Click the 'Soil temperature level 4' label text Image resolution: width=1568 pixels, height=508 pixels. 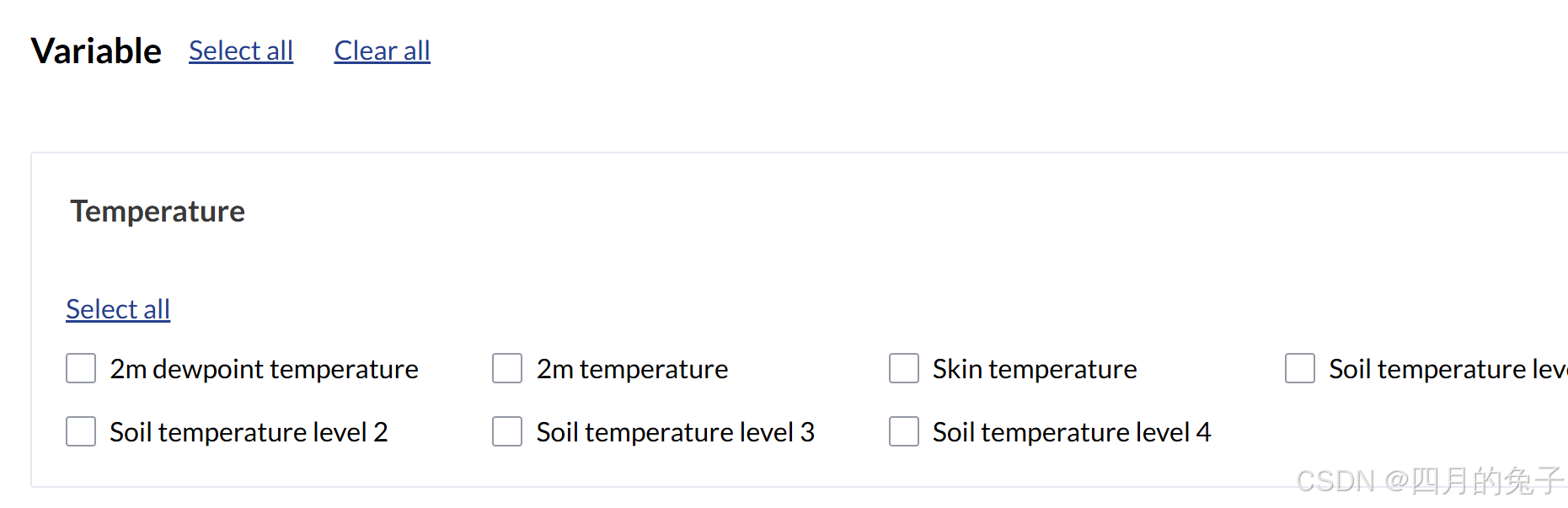(1072, 432)
